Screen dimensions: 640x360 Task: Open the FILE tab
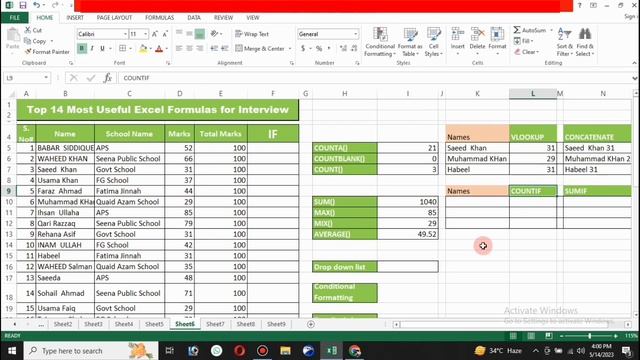pyautogui.click(x=14, y=18)
